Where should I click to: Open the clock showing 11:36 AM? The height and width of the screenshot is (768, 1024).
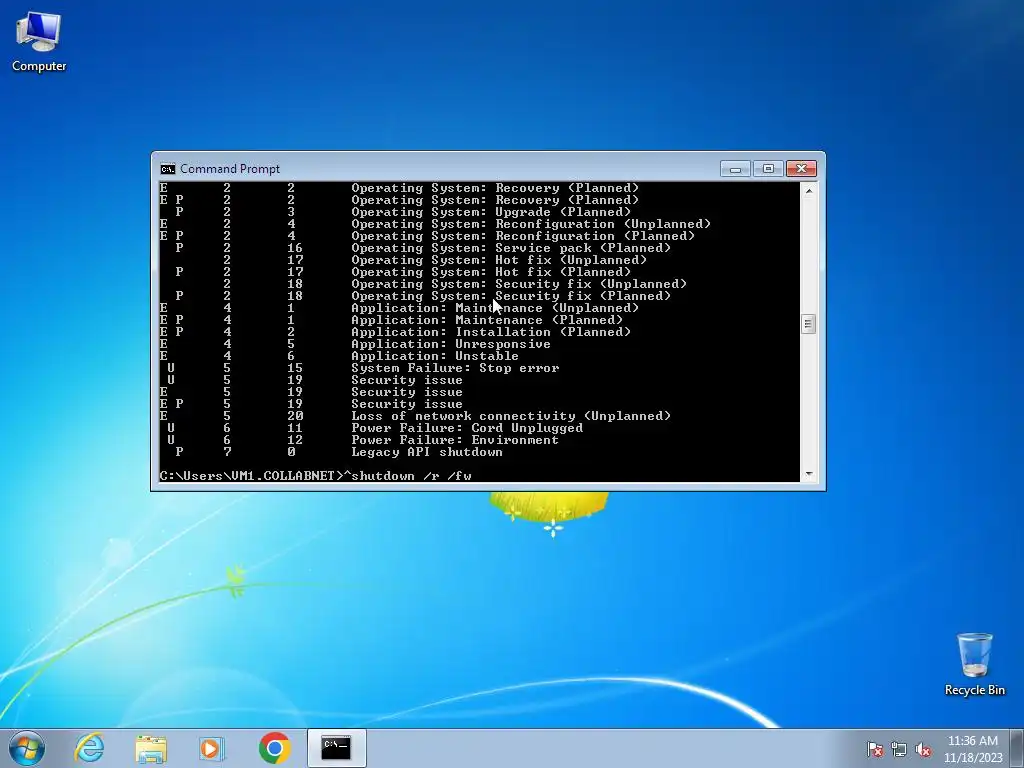click(x=972, y=741)
